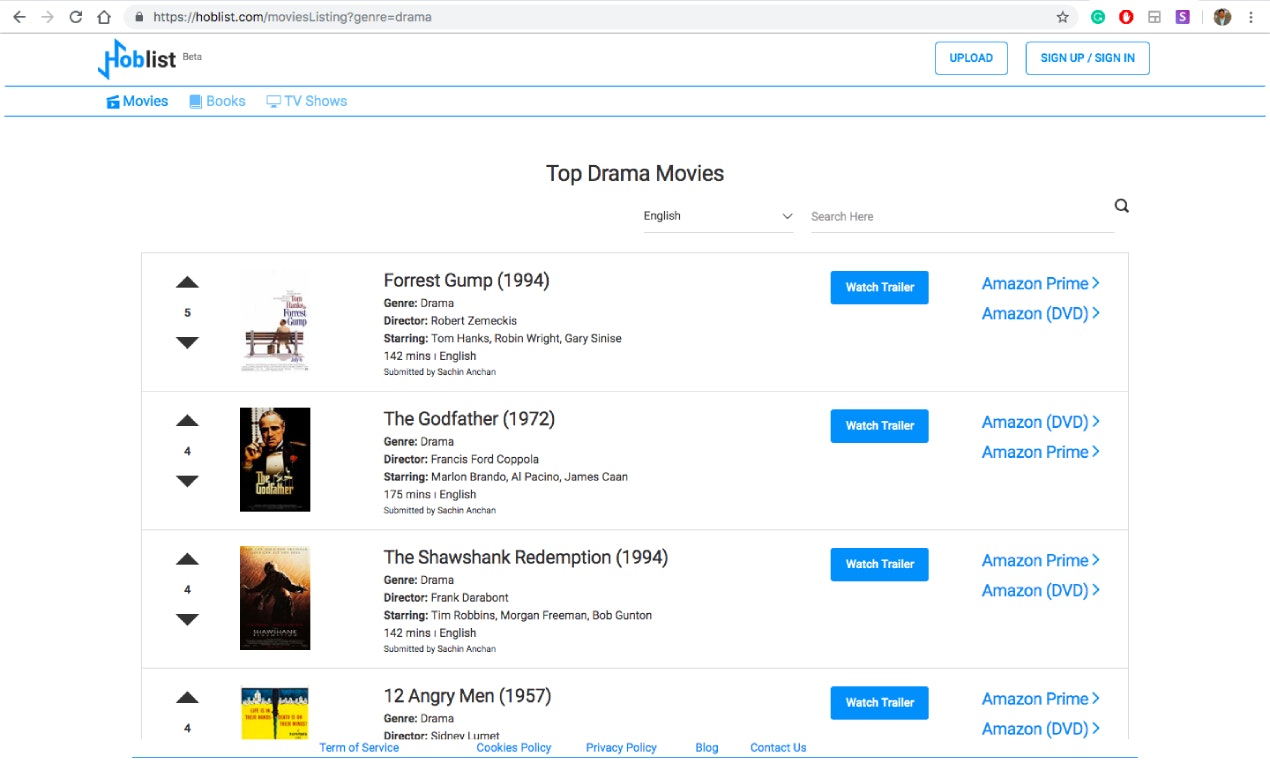1270x760 pixels.
Task: Open Amazon (DVD) link for Shawshank Redemption
Action: 1041,591
